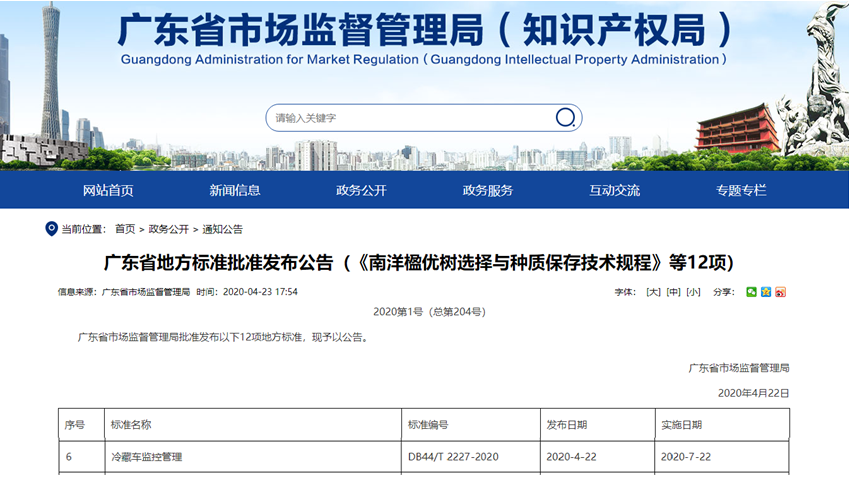849x491 pixels.
Task: Click the location pin icon in breadcrumb
Action: click(x=51, y=229)
